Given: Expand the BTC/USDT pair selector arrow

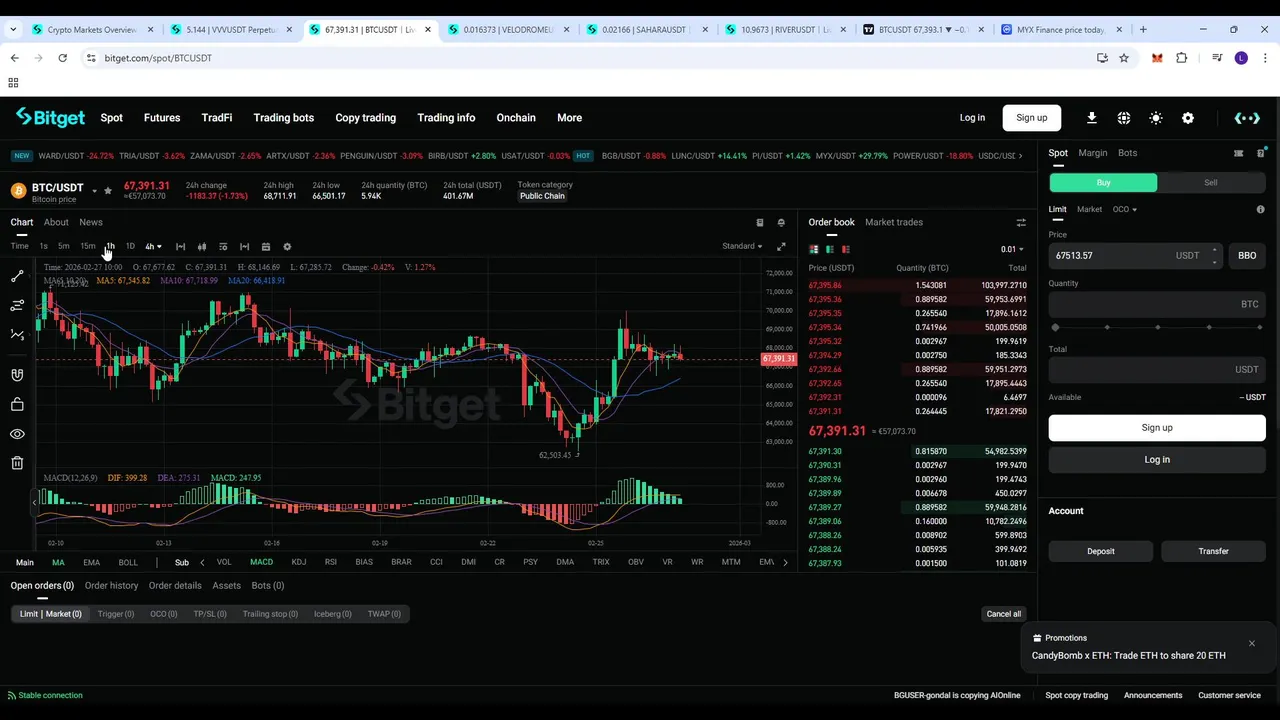Looking at the screenshot, I should point(95,190).
